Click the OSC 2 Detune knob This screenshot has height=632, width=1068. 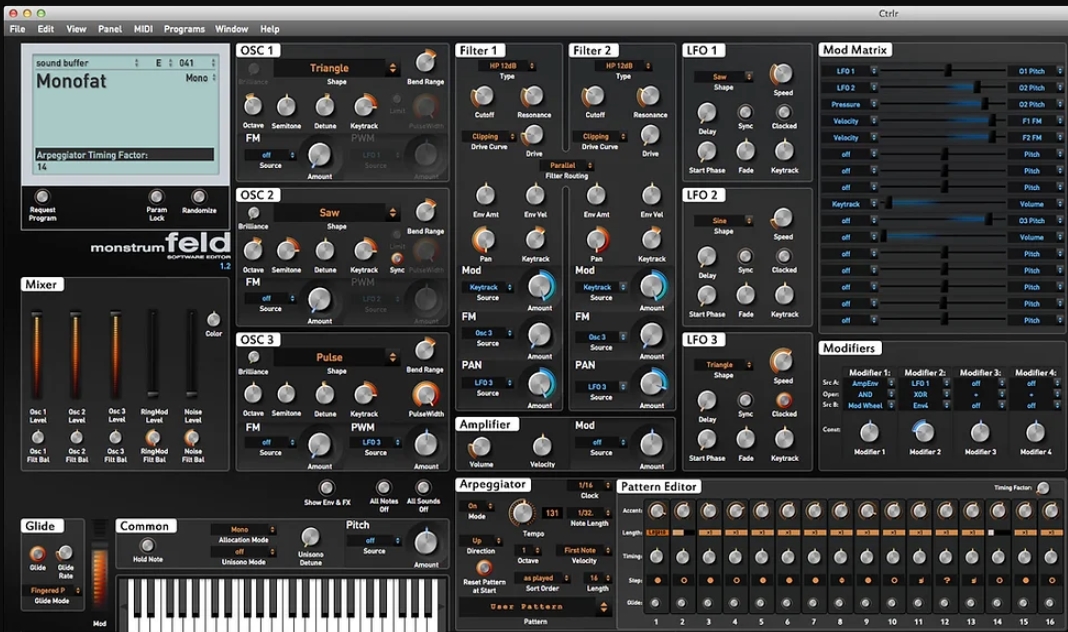coord(325,250)
